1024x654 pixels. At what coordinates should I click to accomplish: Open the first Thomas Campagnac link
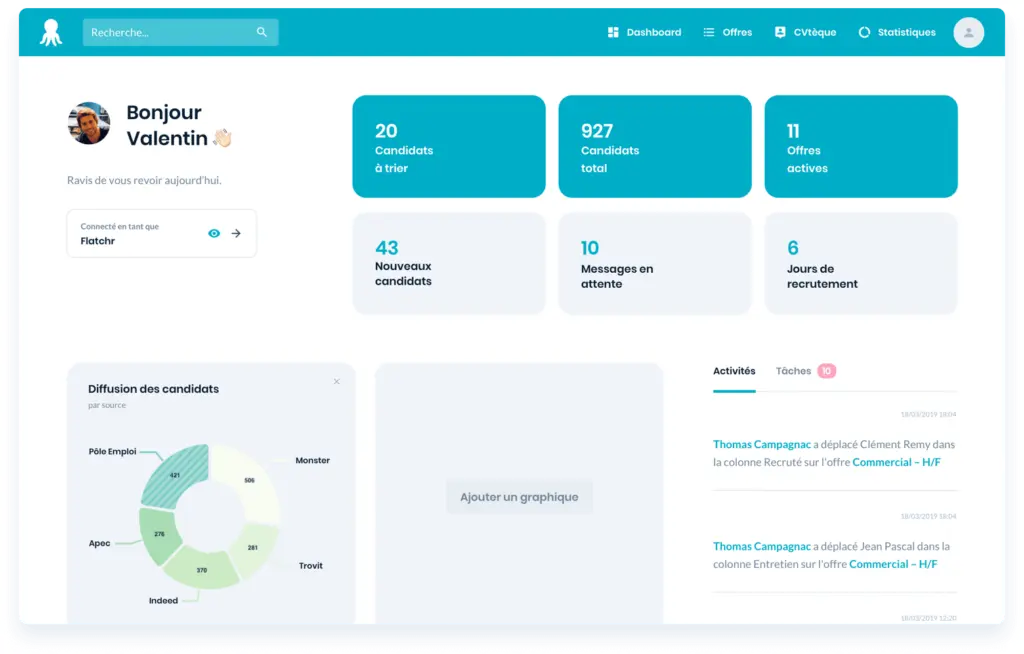click(761, 444)
